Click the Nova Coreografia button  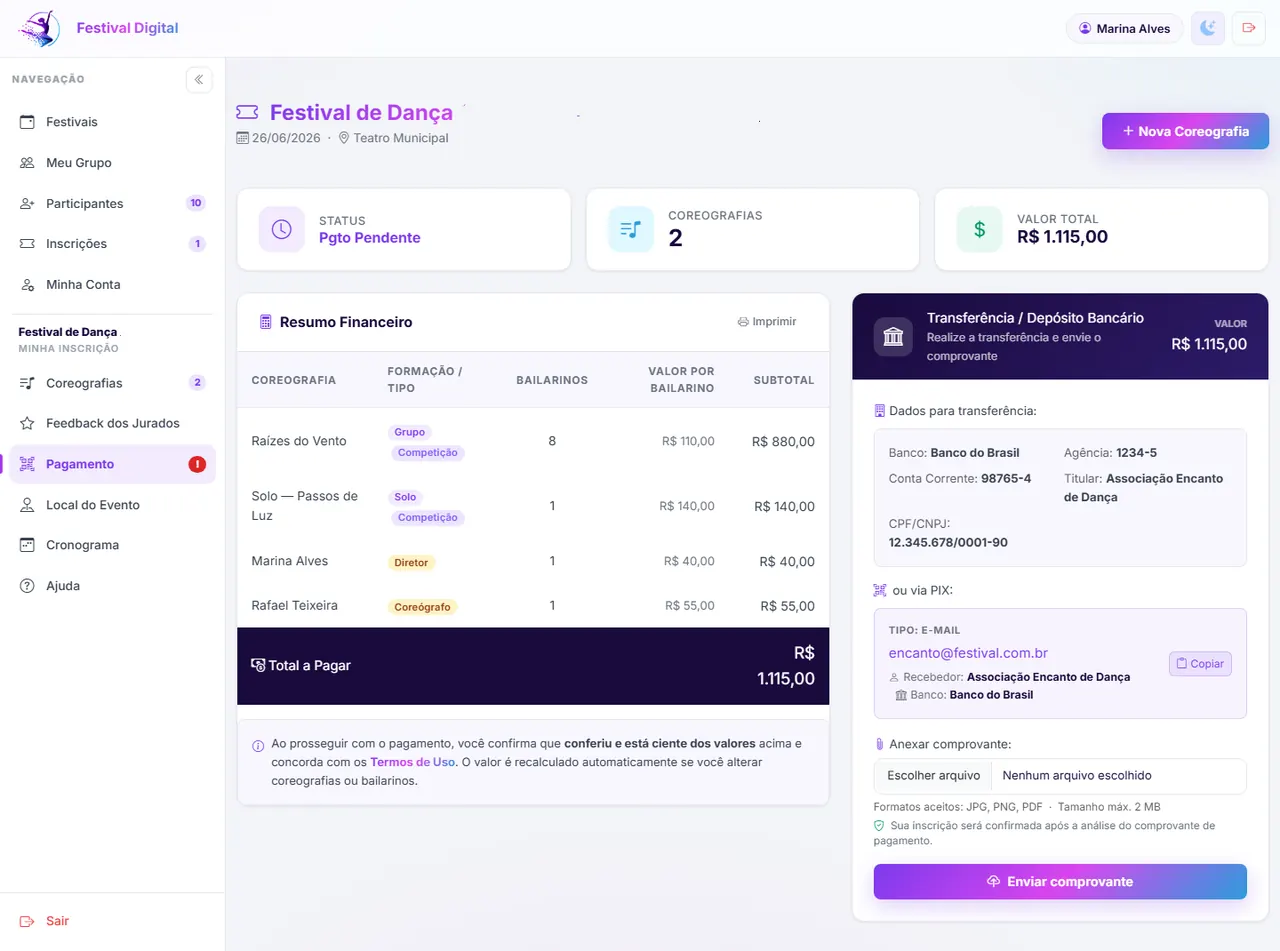(1185, 131)
